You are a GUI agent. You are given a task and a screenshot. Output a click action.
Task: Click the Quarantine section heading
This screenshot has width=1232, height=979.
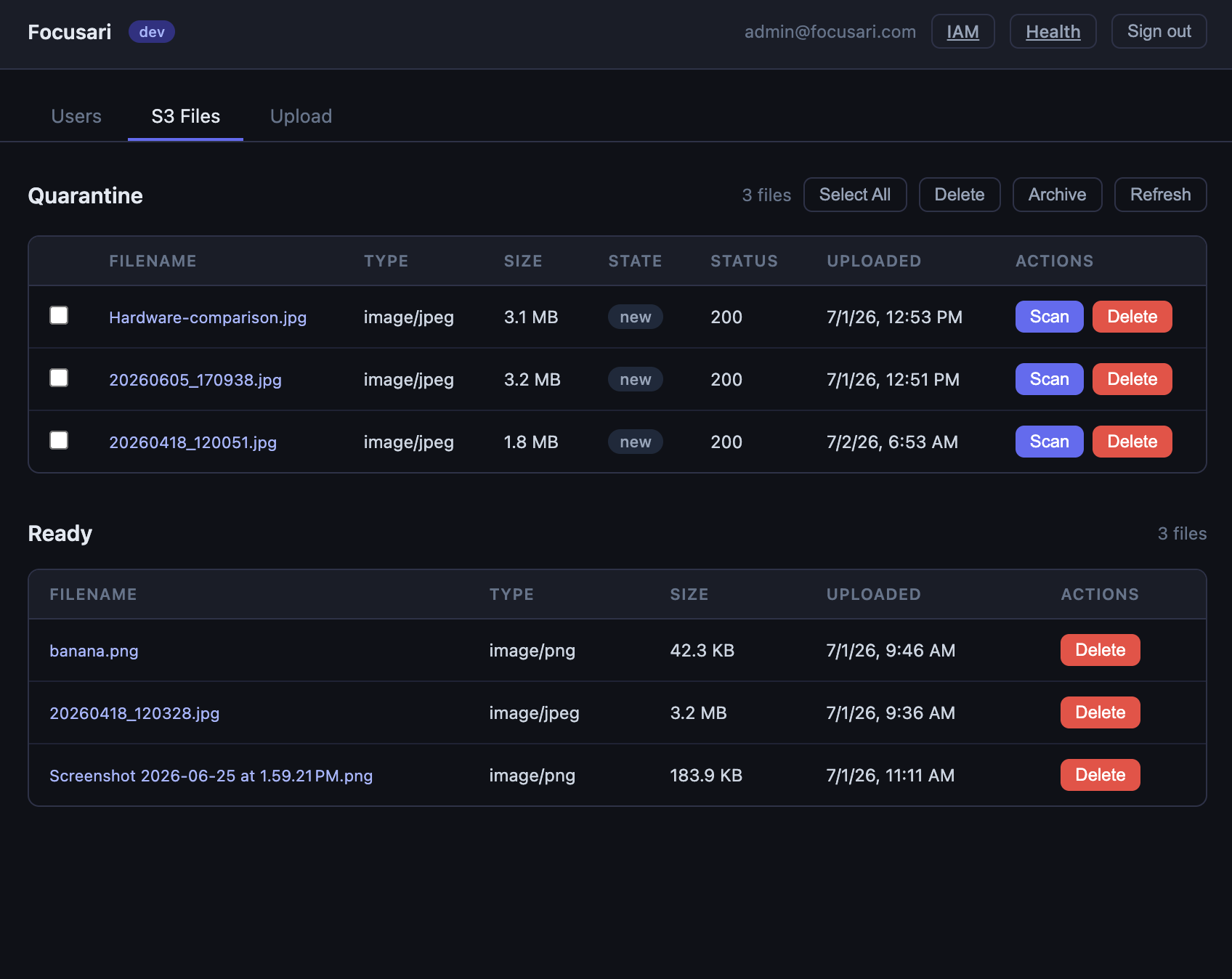[85, 195]
